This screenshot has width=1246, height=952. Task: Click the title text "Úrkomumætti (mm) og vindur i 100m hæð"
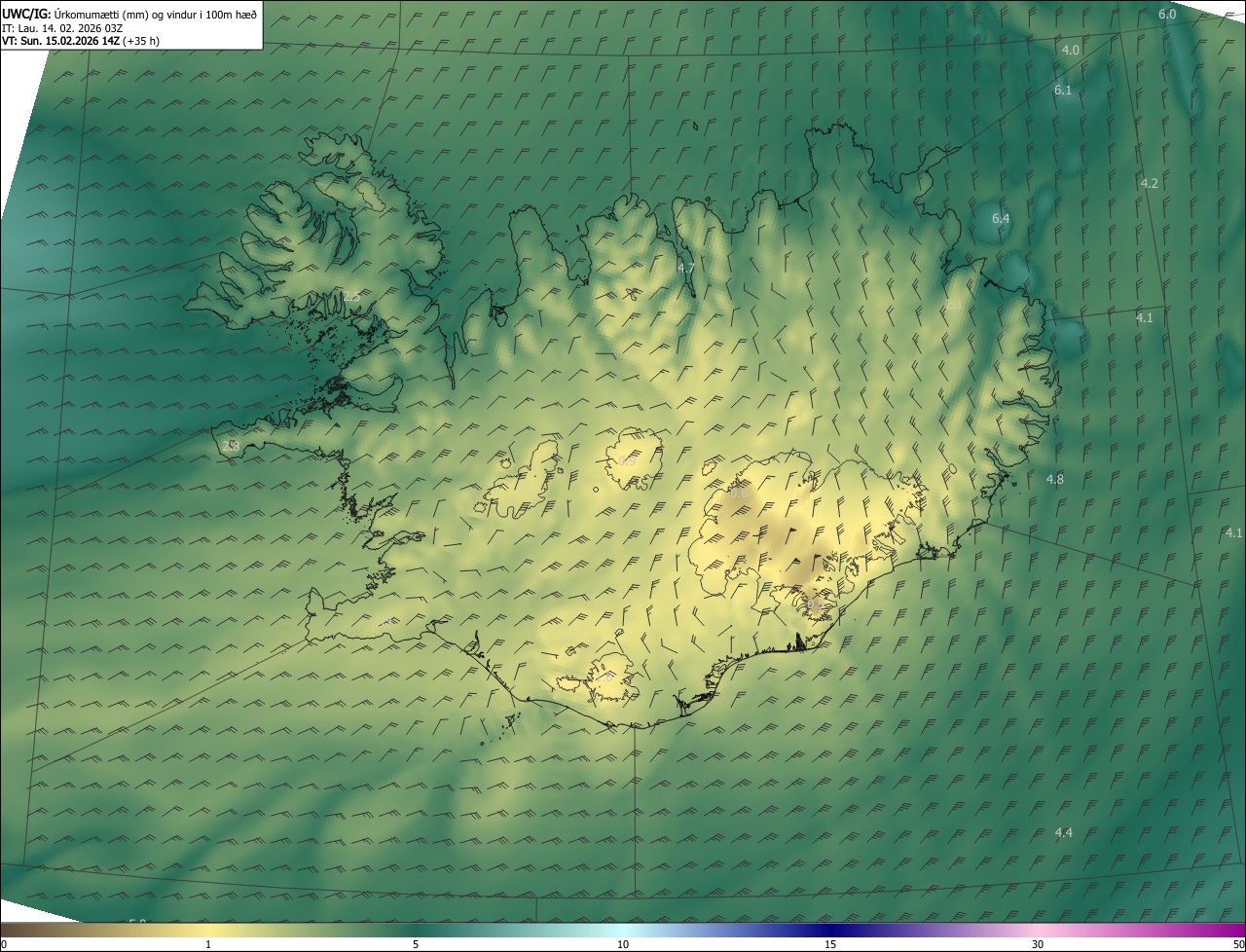[155, 14]
